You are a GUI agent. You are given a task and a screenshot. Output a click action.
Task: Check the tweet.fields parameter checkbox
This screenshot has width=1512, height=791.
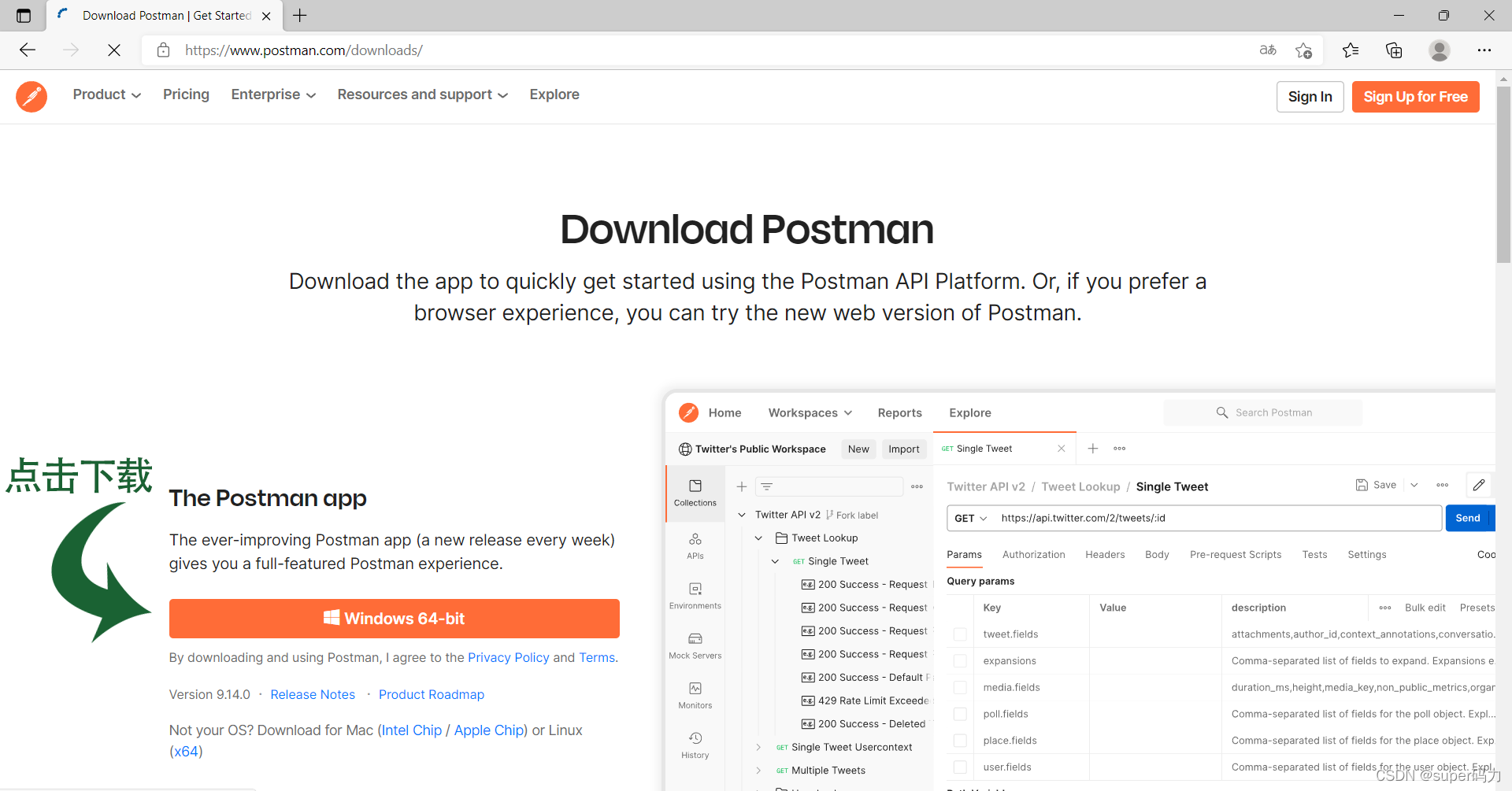point(960,634)
